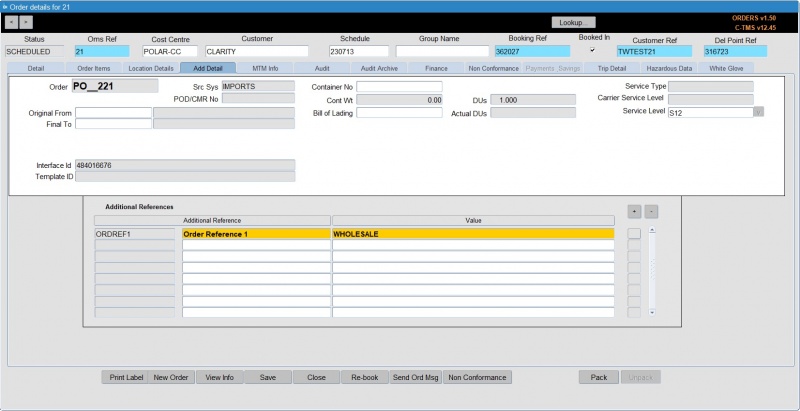Switch to the Finance tab
800x411 pixels.
click(x=436, y=68)
